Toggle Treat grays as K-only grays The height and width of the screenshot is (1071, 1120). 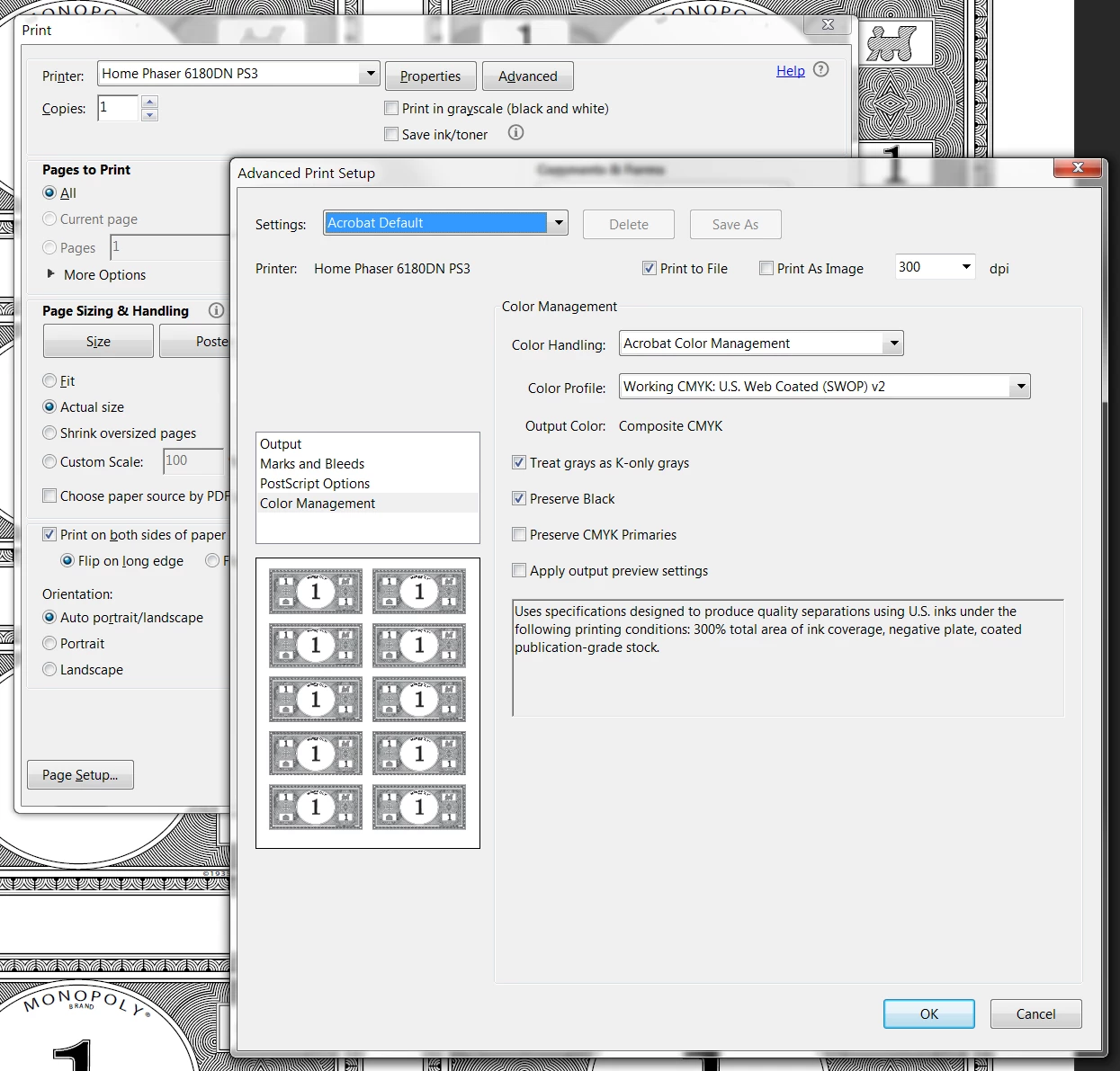click(x=519, y=462)
